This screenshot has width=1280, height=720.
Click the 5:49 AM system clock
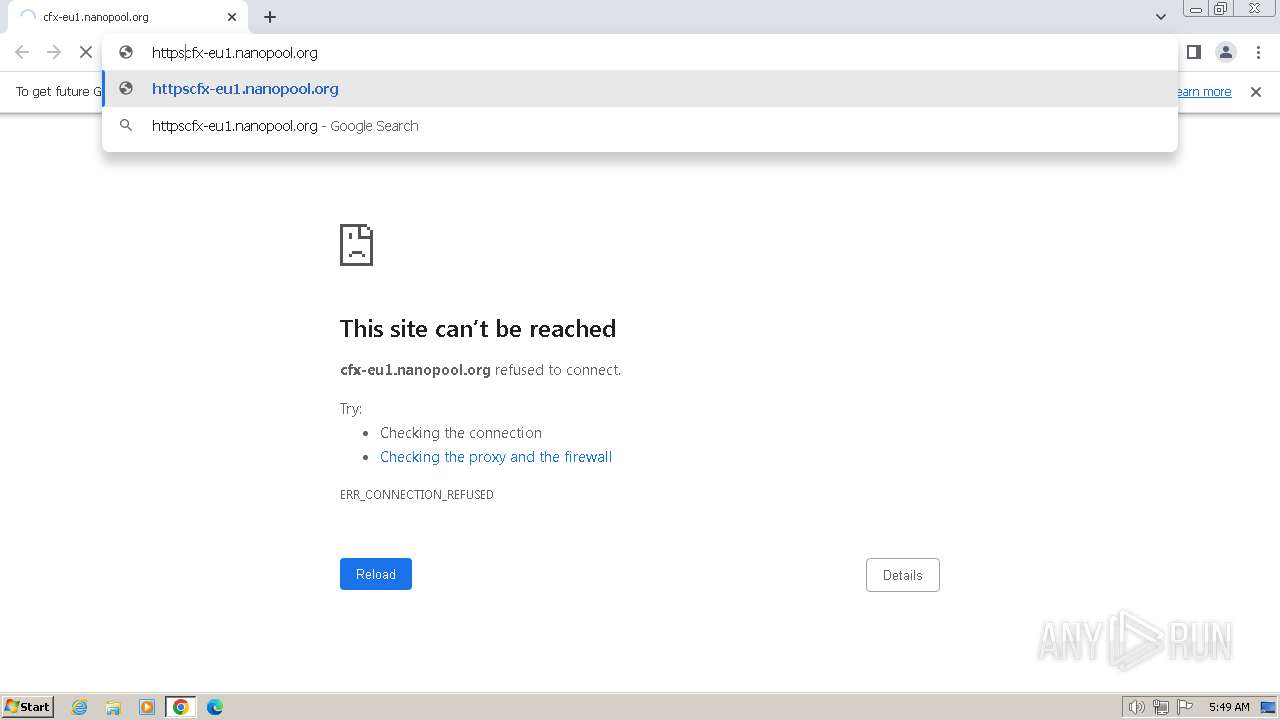pyautogui.click(x=1229, y=707)
